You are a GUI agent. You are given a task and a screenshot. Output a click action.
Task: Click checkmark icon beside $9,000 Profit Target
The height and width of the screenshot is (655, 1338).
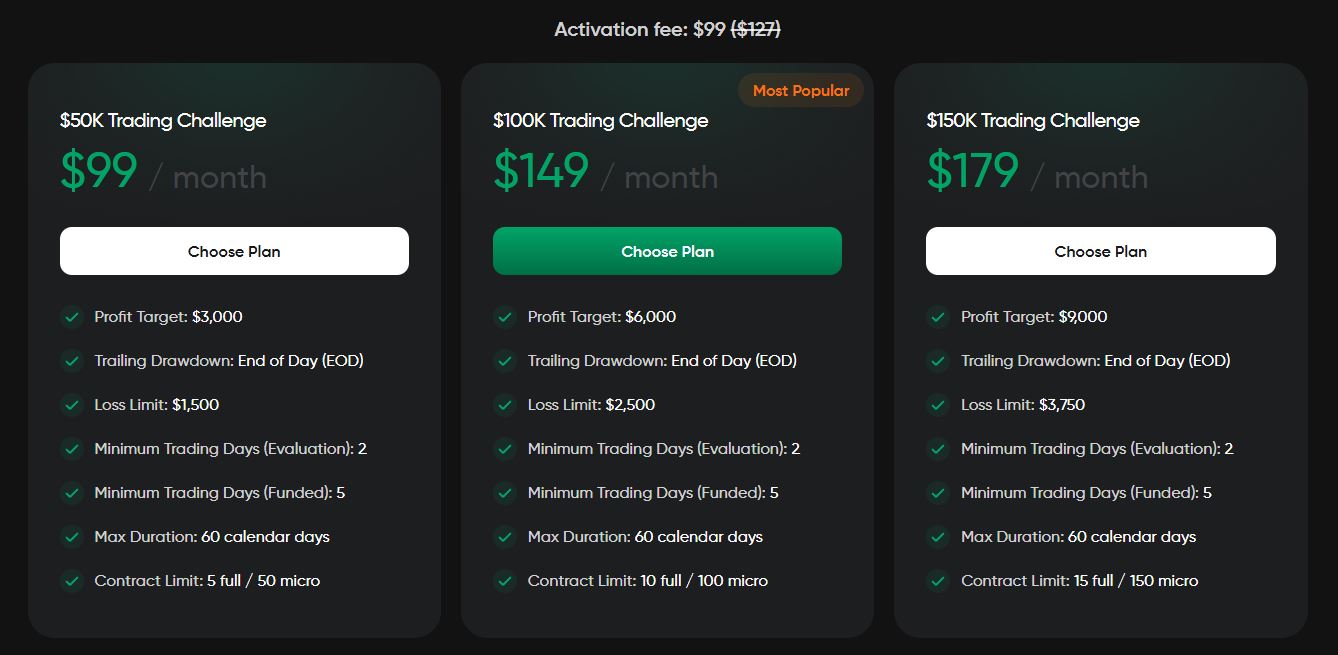point(938,318)
